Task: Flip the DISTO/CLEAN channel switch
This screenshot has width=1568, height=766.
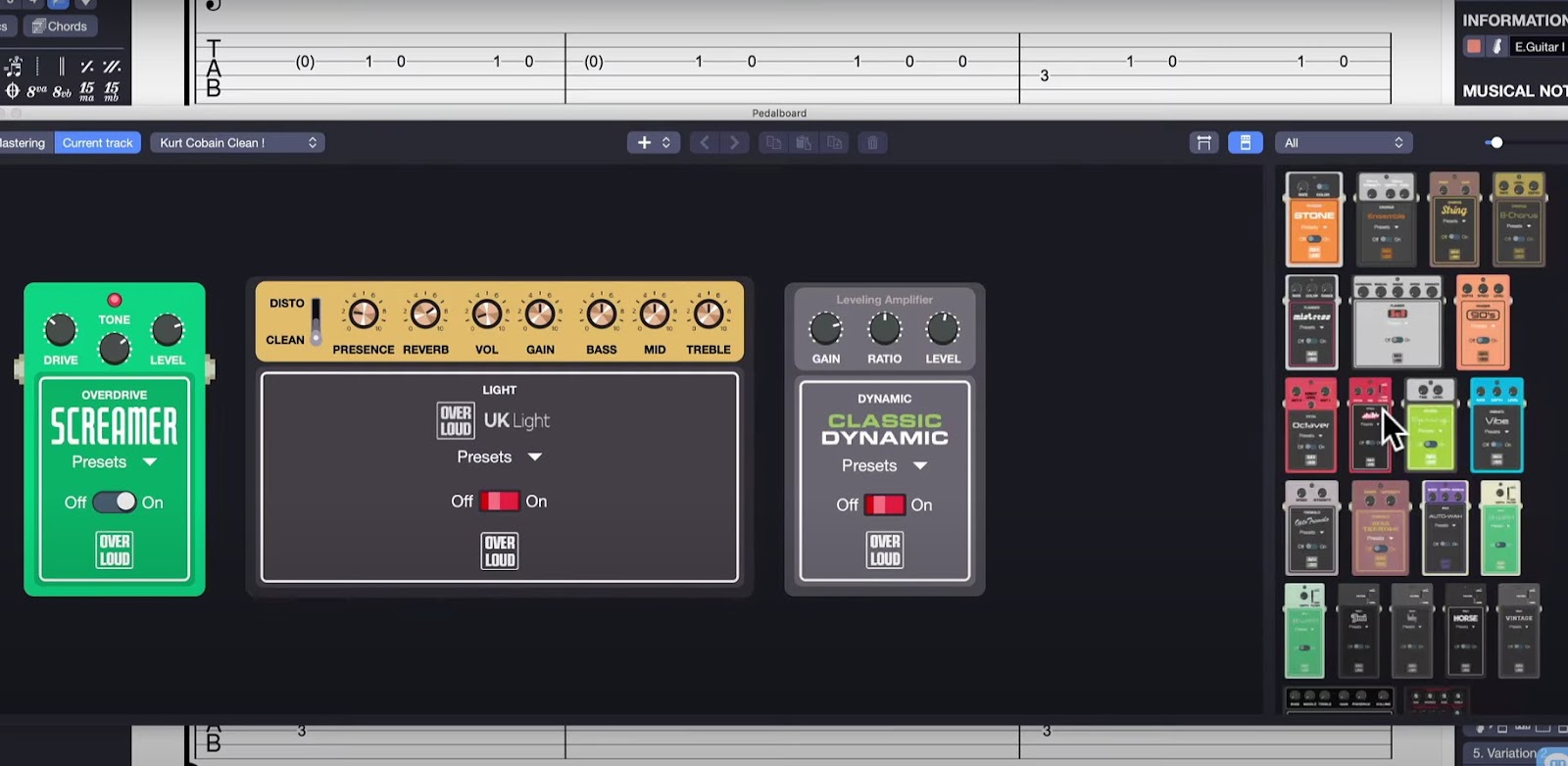Action: pos(316,322)
